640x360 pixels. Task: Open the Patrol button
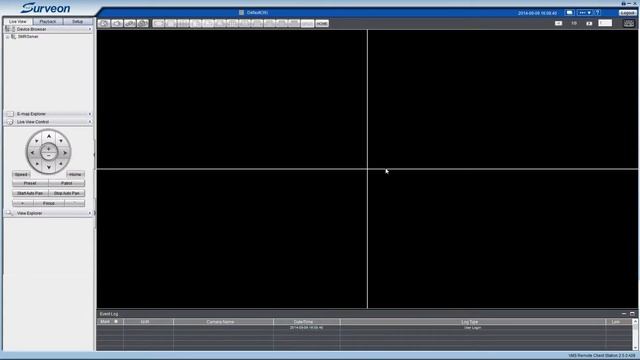[x=67, y=183]
